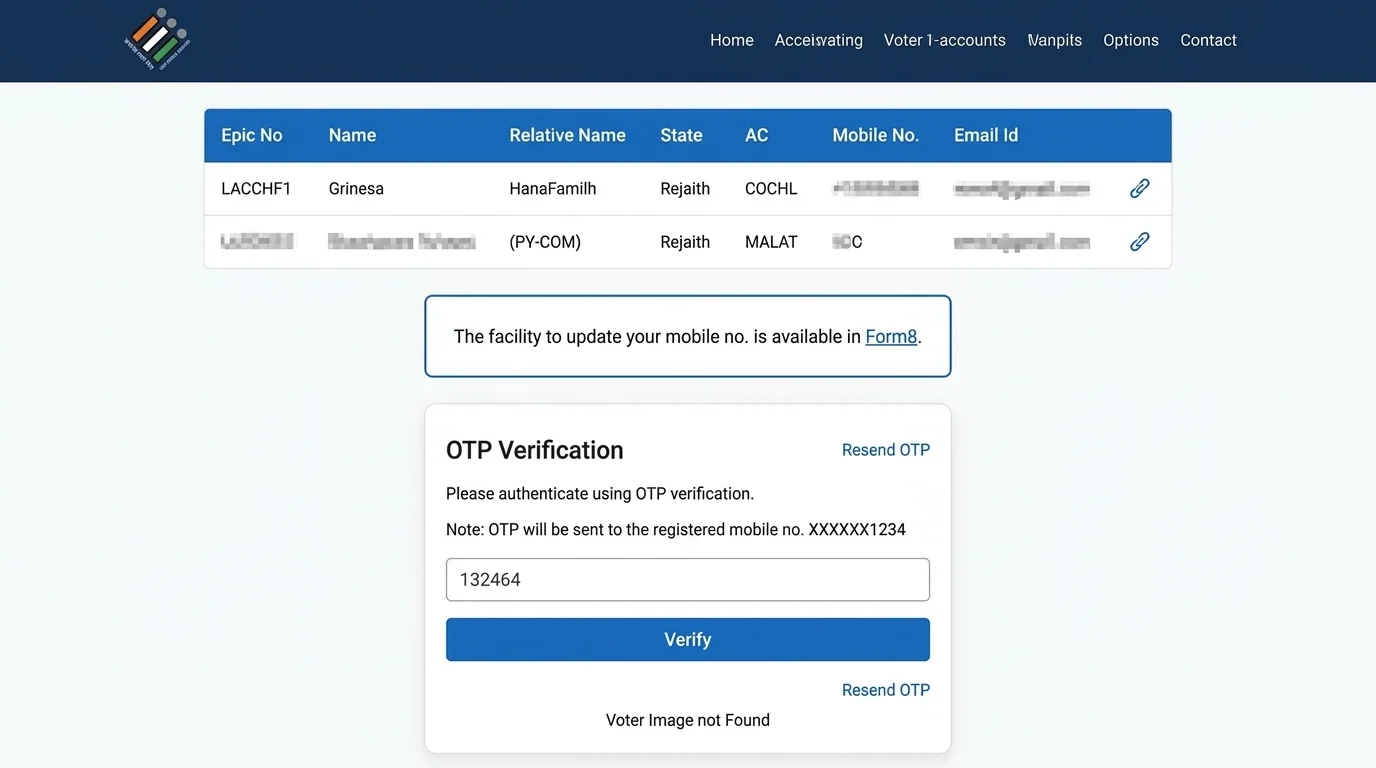Go to the Options nav item
Screen dimensions: 1376x768
(1131, 40)
